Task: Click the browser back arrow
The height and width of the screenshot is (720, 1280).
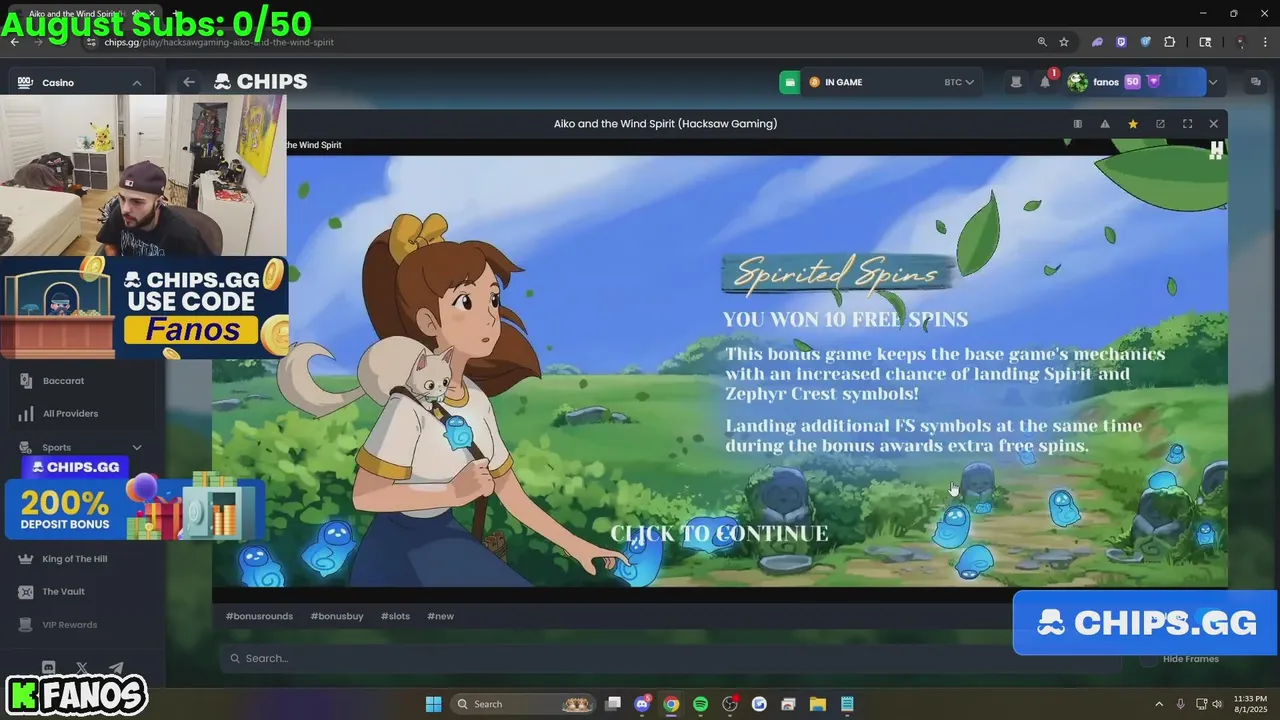Action: click(x=14, y=42)
